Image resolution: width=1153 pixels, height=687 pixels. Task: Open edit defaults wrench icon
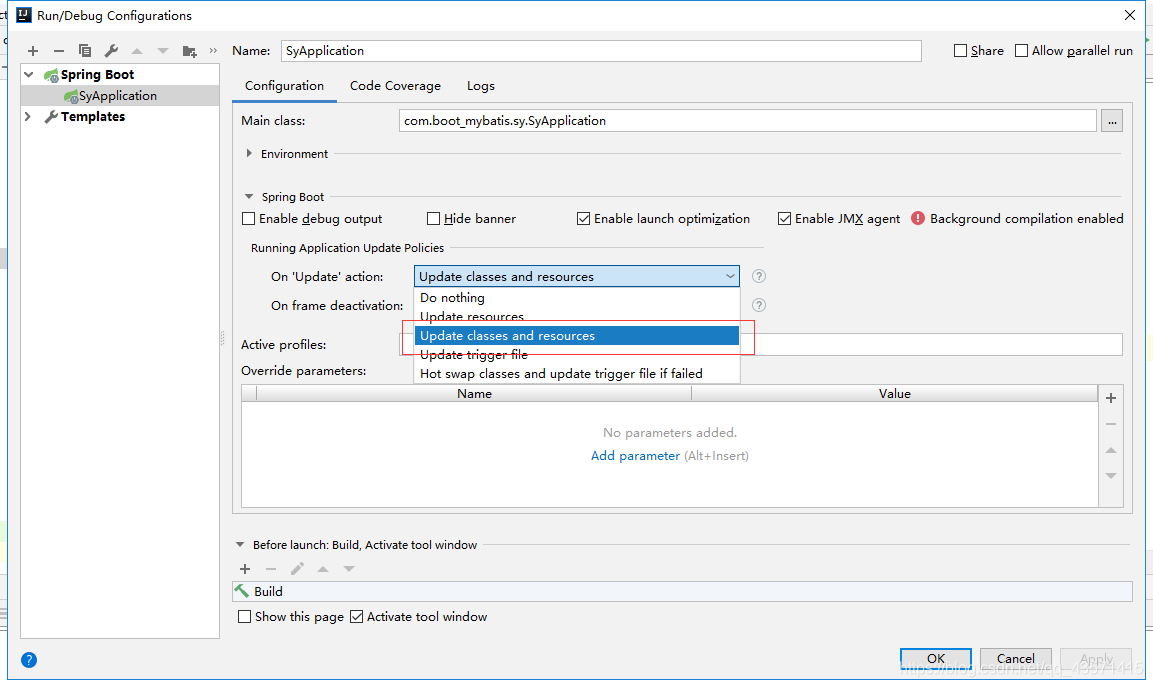pyautogui.click(x=111, y=51)
